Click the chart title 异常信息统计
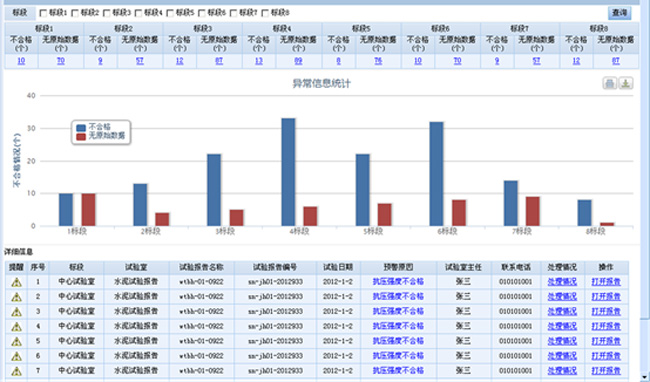This screenshot has width=650, height=382. click(322, 84)
